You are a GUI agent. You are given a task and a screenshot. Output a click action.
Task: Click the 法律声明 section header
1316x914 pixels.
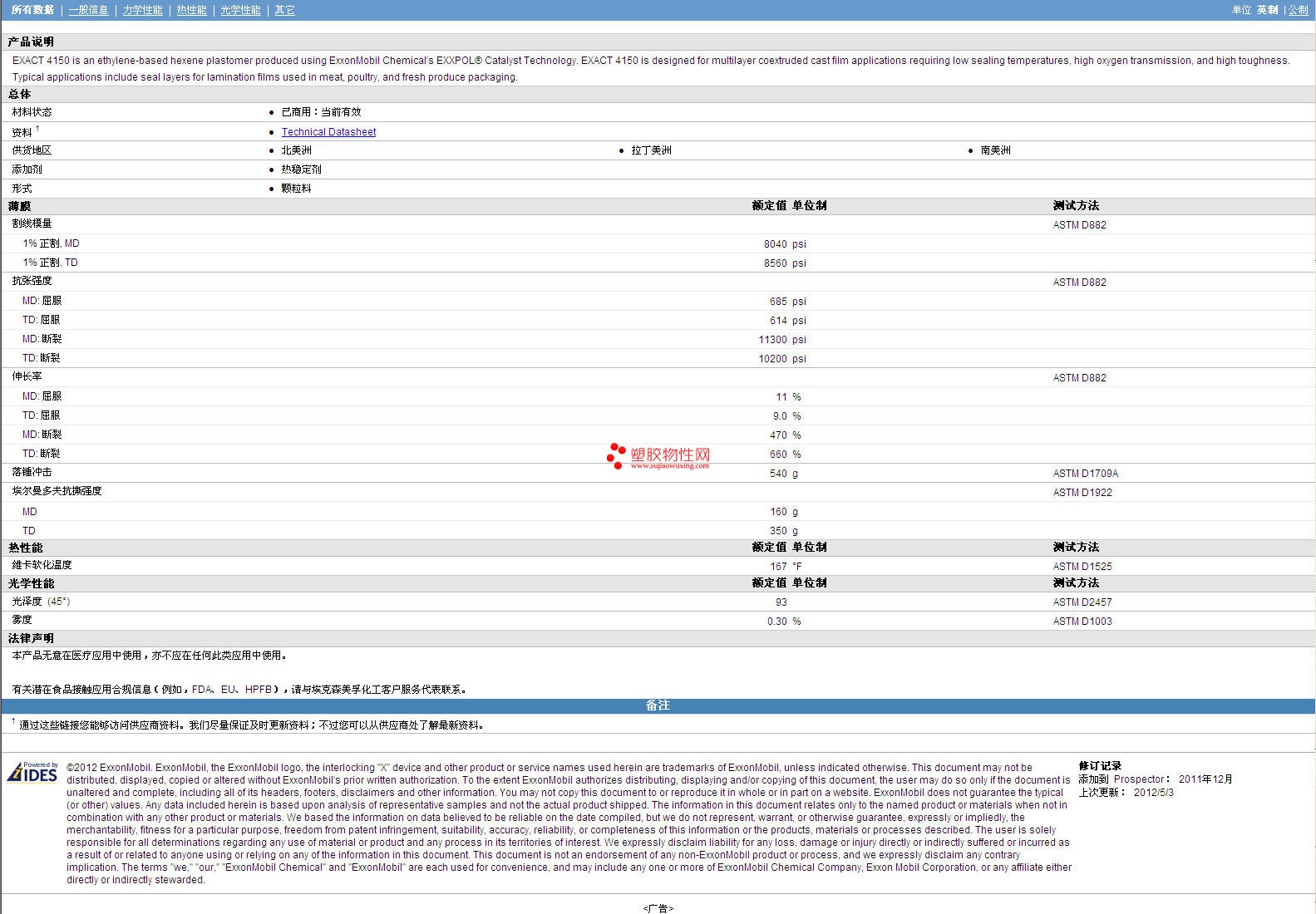31,638
